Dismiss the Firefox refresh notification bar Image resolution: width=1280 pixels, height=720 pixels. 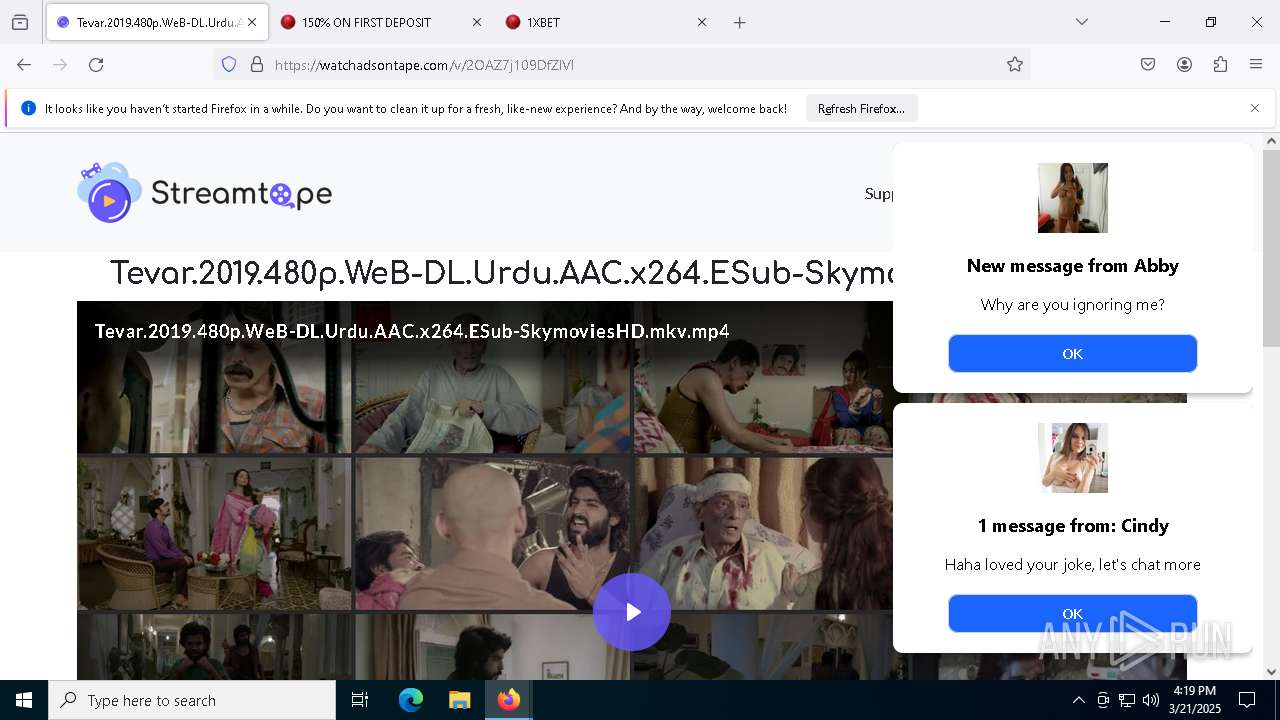click(x=1255, y=108)
